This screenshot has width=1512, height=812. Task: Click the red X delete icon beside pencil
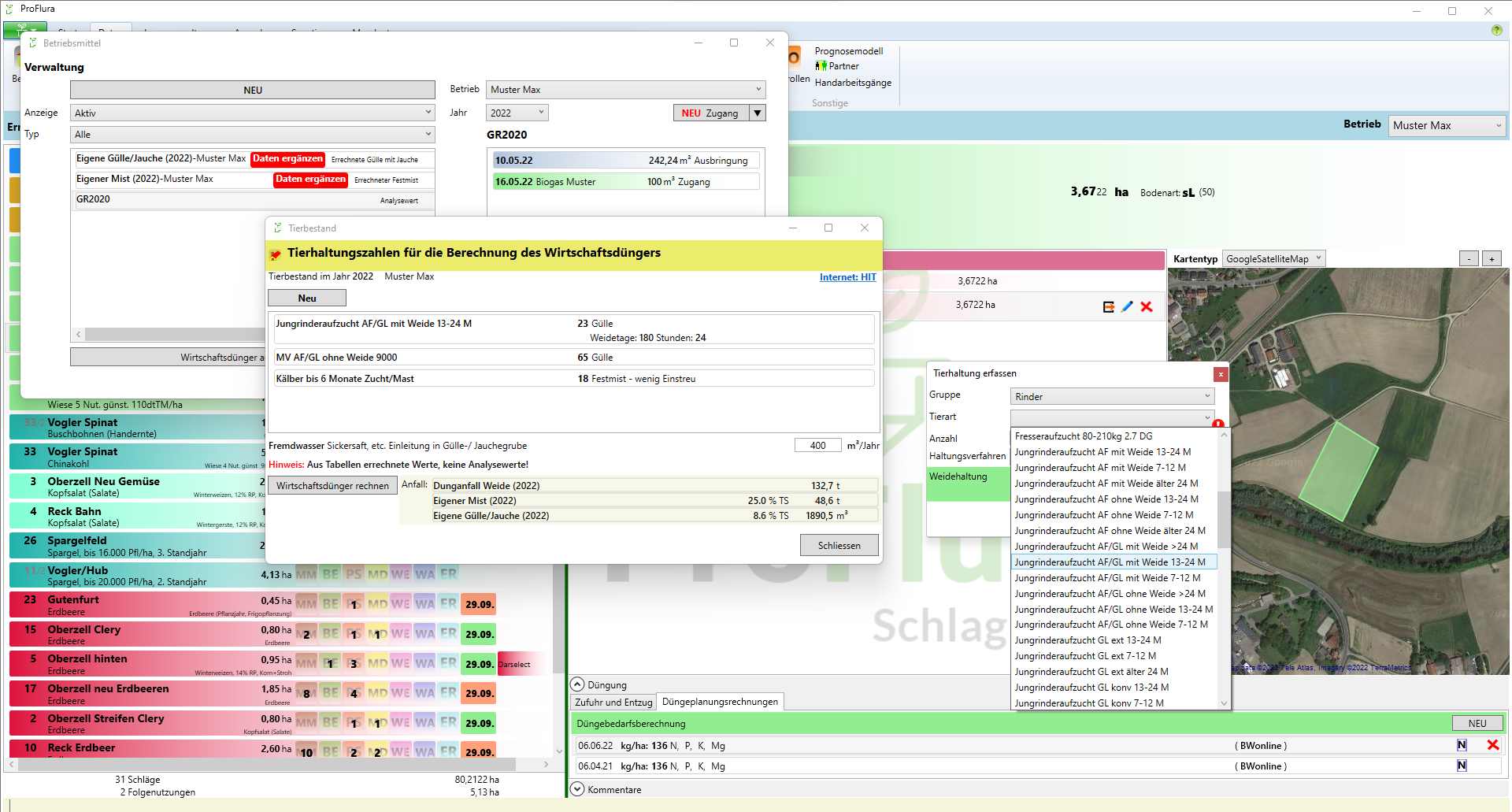pos(1147,306)
